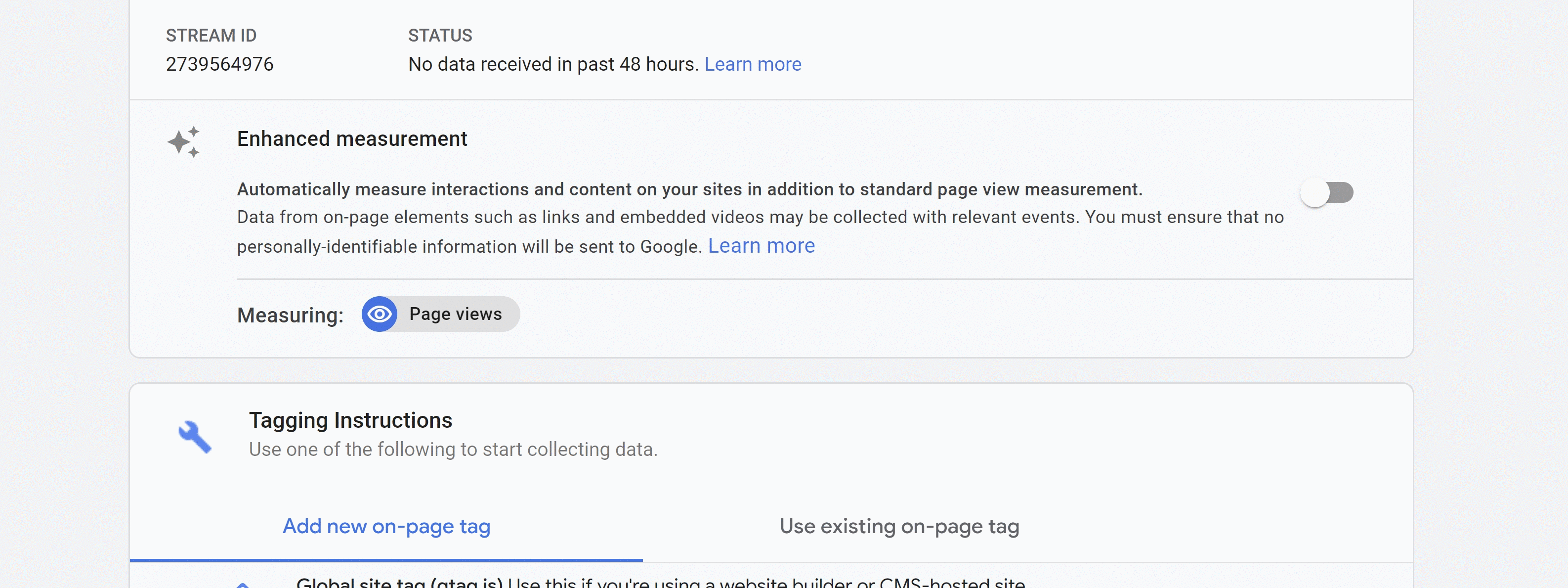
Task: Click the Enhanced measurement toggle slider
Action: [x=1327, y=191]
